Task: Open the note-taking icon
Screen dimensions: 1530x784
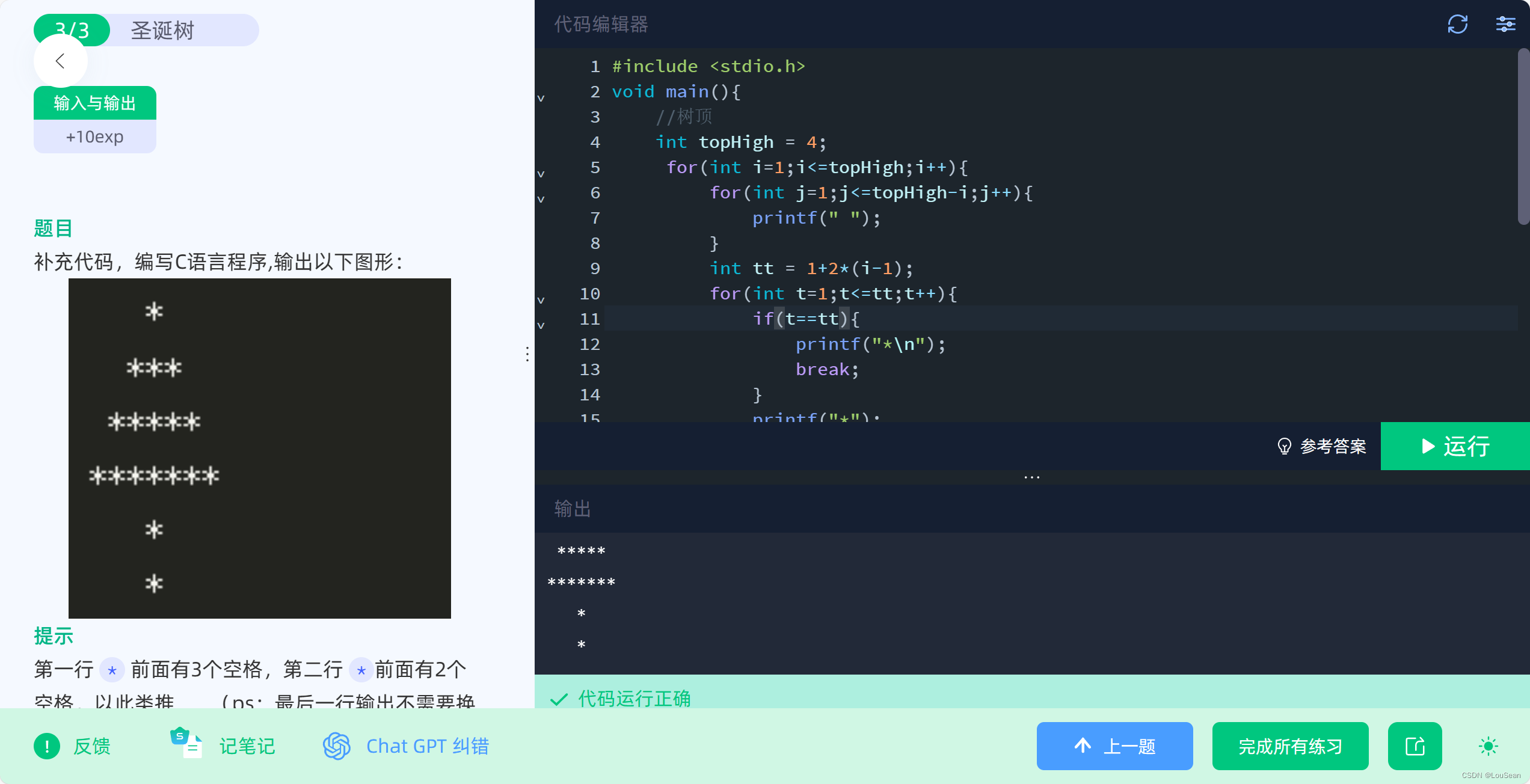Action: pyautogui.click(x=186, y=744)
